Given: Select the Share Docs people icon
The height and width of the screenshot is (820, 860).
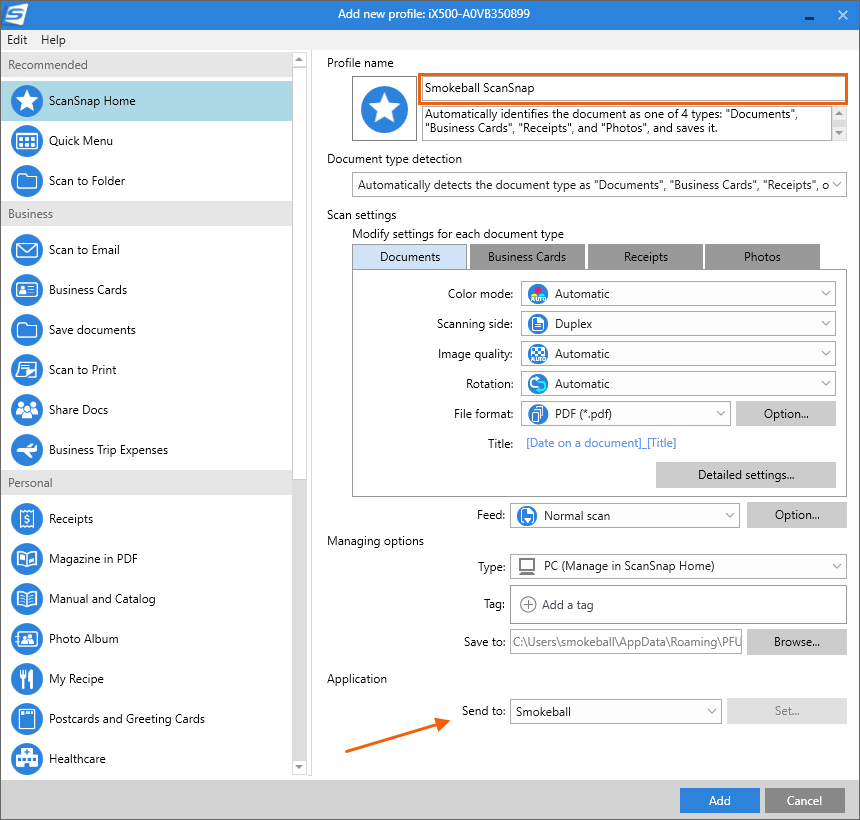Looking at the screenshot, I should pos(26,410).
